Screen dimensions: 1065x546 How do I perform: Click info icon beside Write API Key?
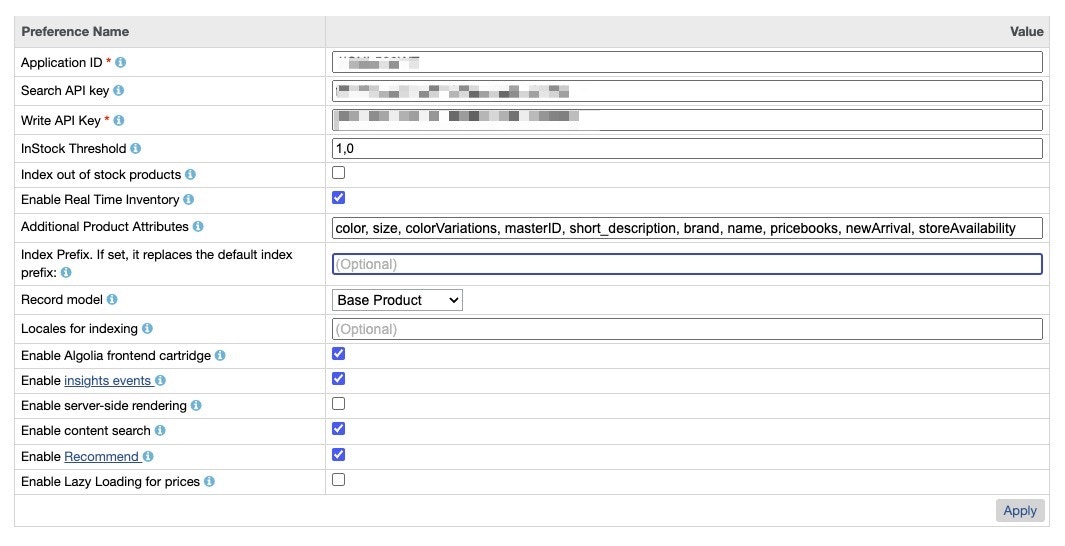point(119,120)
